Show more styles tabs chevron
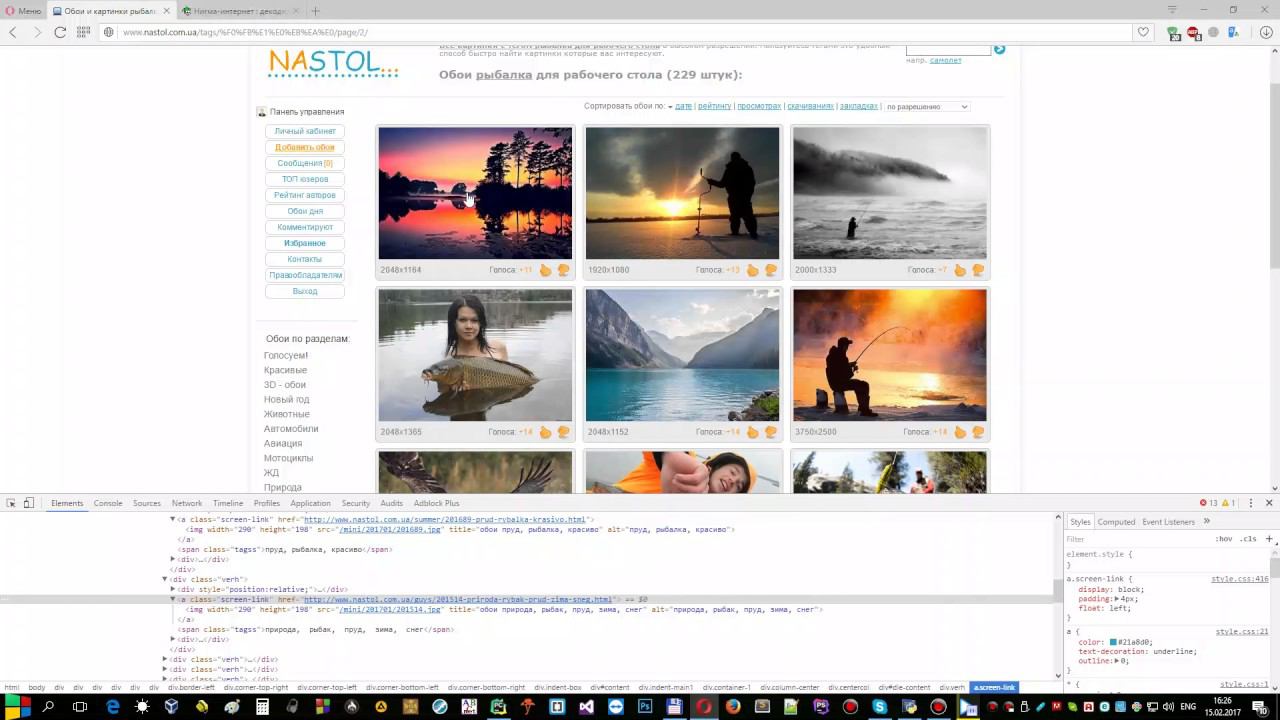This screenshot has height=720, width=1280. pos(1206,521)
